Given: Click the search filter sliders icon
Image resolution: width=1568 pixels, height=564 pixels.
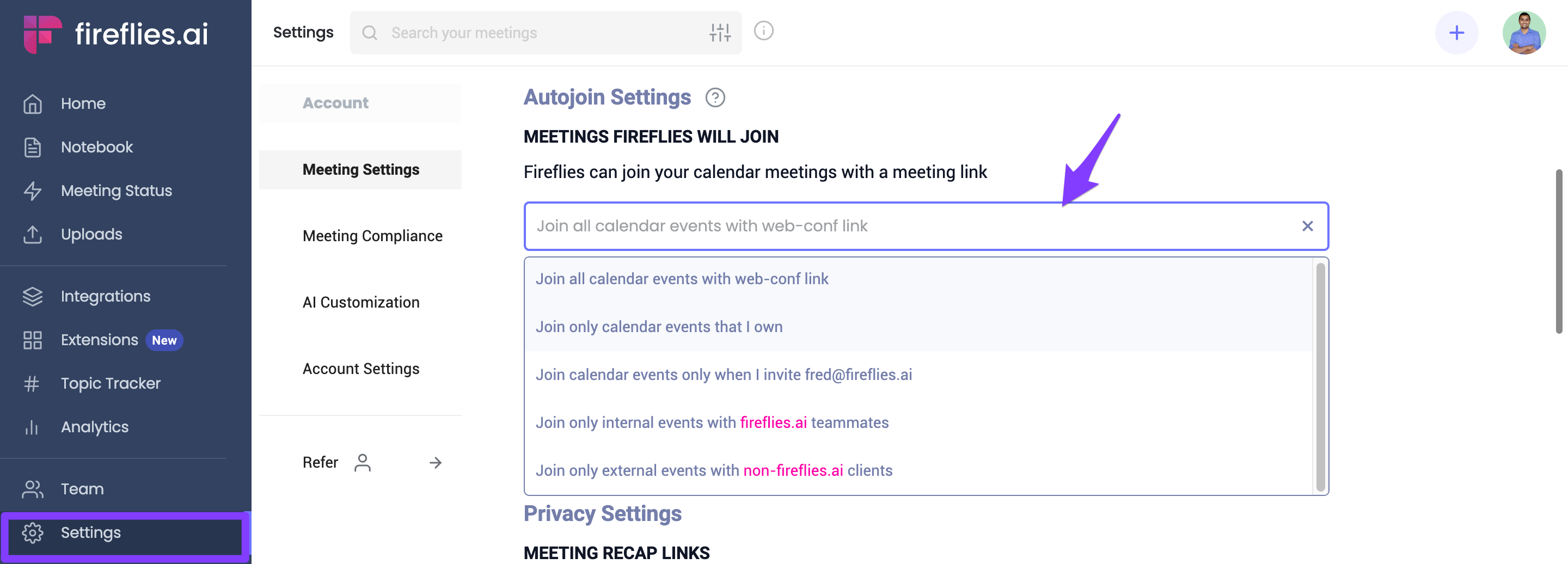Looking at the screenshot, I should click(719, 32).
